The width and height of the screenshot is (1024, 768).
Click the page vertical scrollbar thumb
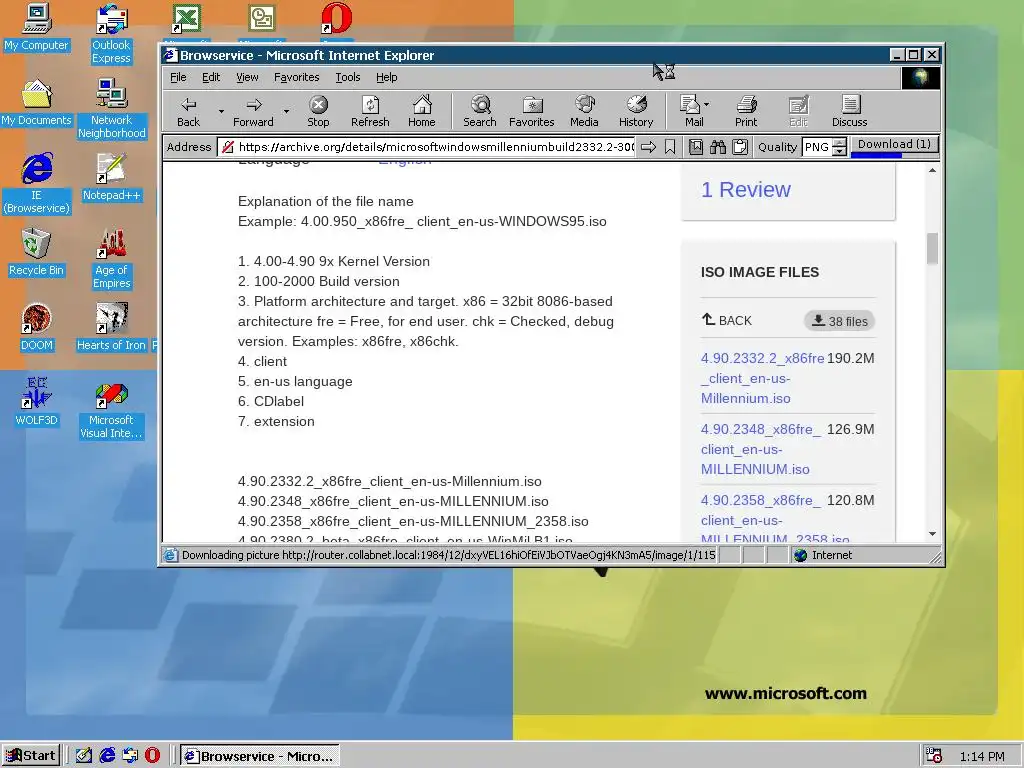(933, 249)
